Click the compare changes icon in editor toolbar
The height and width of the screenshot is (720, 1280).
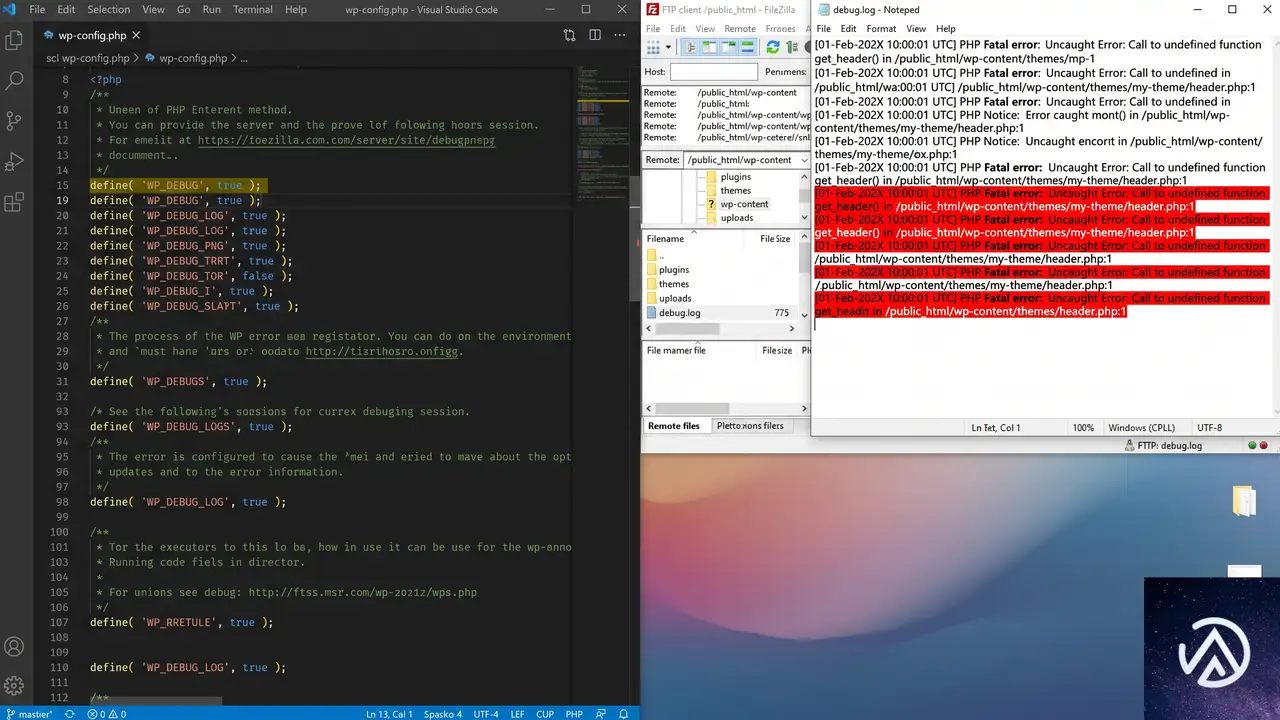(x=569, y=35)
